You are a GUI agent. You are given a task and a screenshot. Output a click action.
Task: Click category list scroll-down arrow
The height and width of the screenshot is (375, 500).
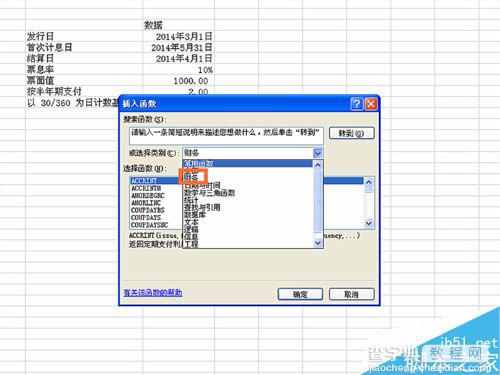pyautogui.click(x=318, y=243)
